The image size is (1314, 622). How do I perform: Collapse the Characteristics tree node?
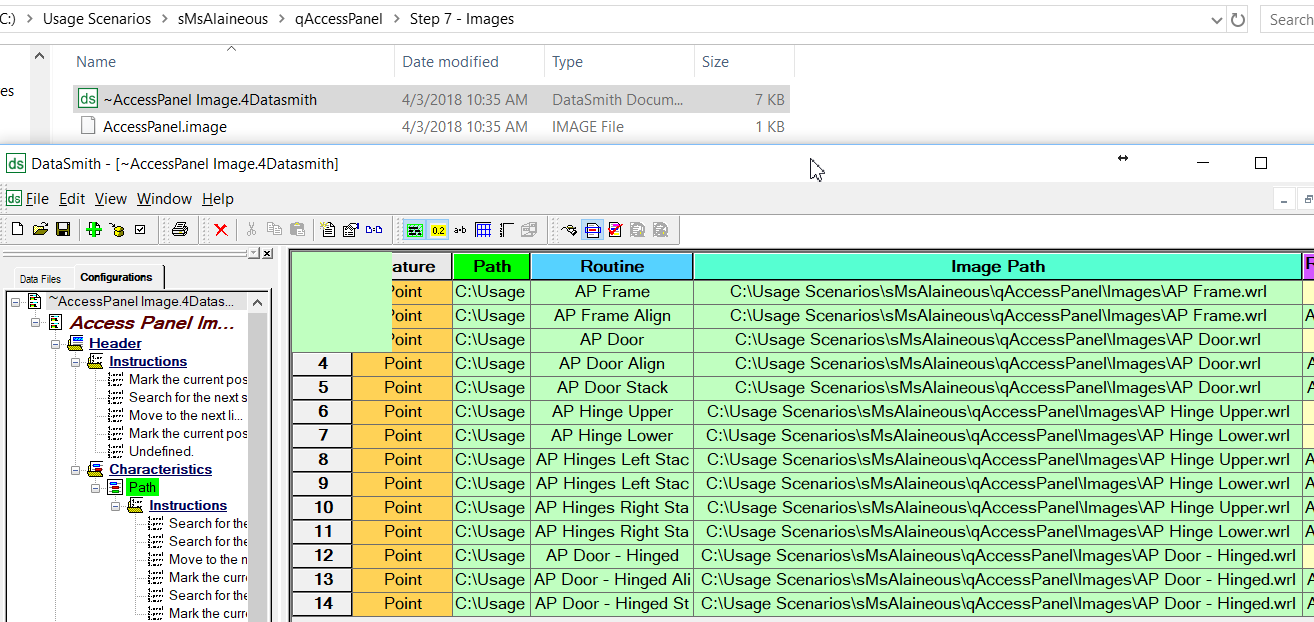click(75, 470)
